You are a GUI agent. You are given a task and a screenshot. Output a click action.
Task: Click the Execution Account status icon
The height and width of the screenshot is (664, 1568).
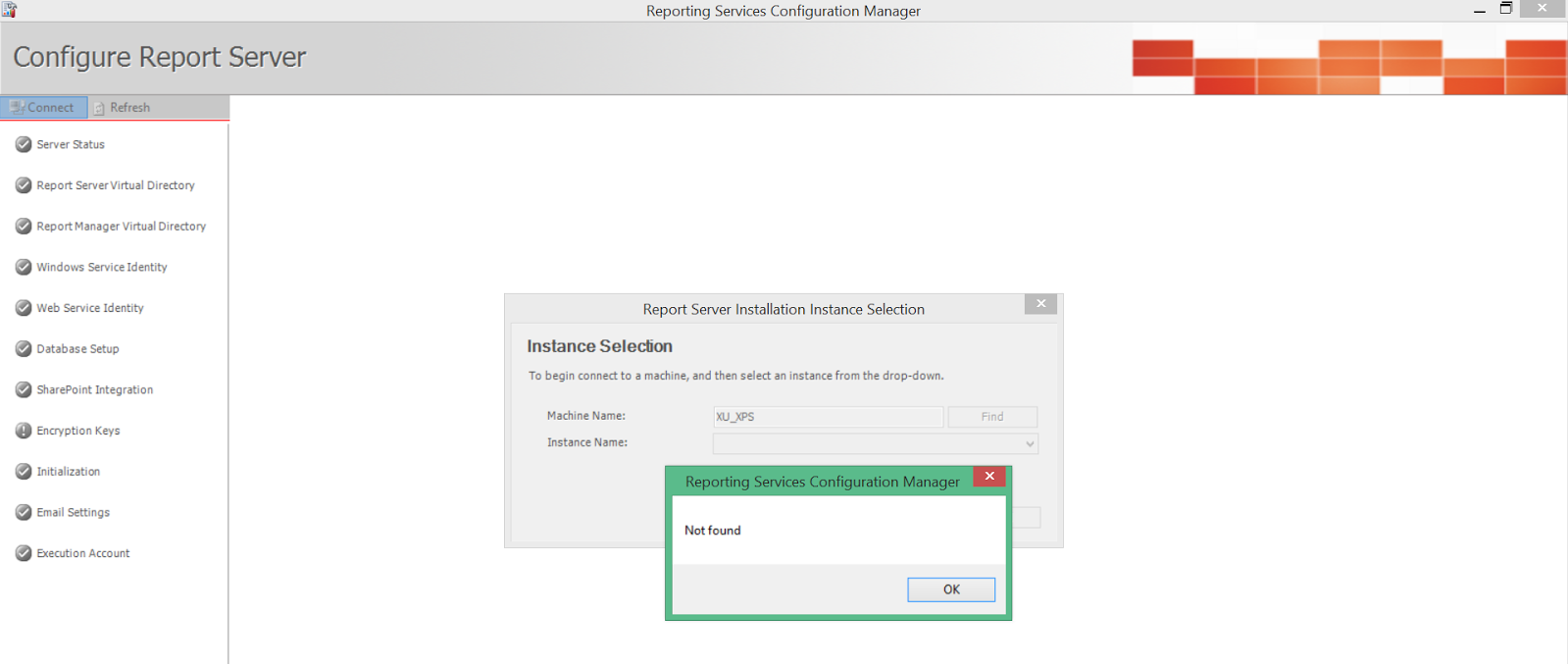tap(24, 553)
